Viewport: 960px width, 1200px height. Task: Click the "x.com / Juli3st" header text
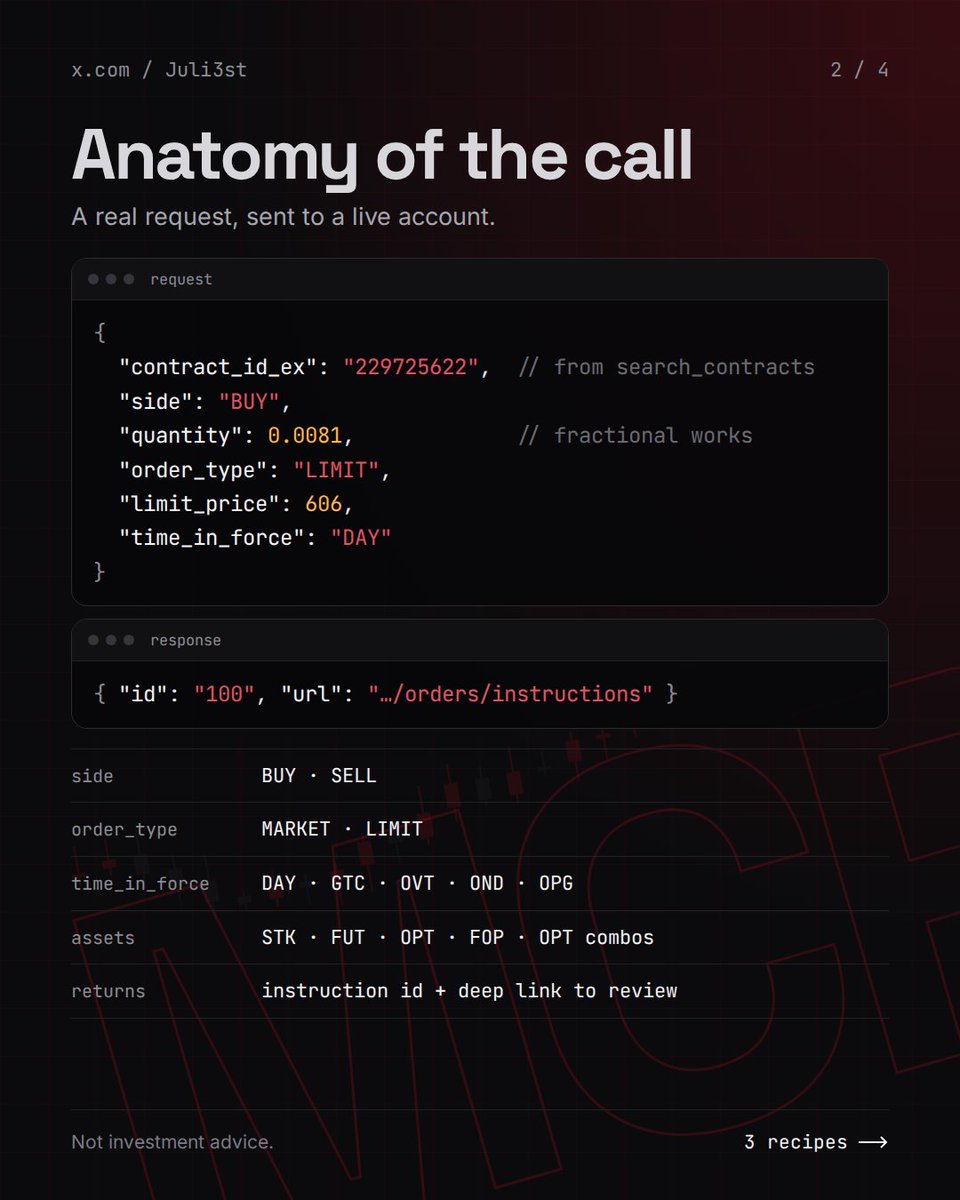(x=159, y=70)
